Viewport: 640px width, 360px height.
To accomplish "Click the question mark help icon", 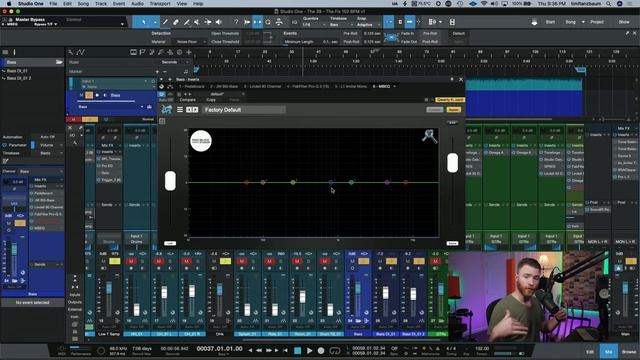I will tap(236, 22).
